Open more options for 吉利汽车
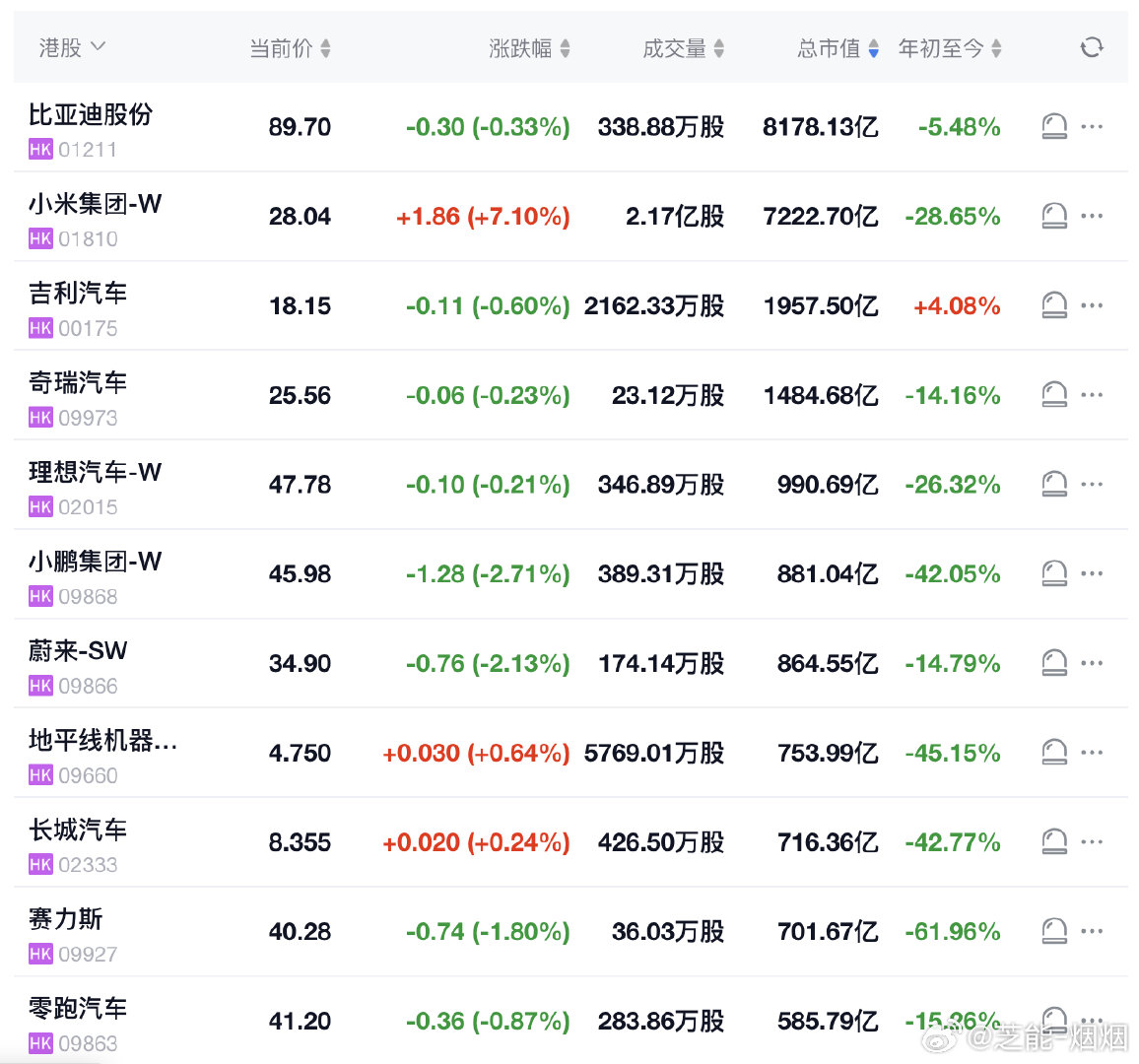The image size is (1139, 1064). (1092, 305)
